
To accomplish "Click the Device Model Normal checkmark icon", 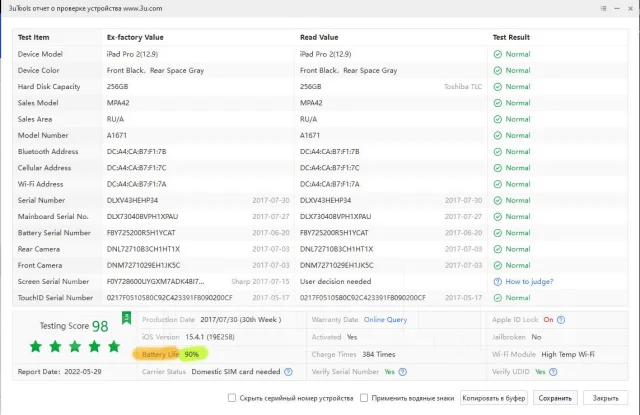I will click(498, 54).
